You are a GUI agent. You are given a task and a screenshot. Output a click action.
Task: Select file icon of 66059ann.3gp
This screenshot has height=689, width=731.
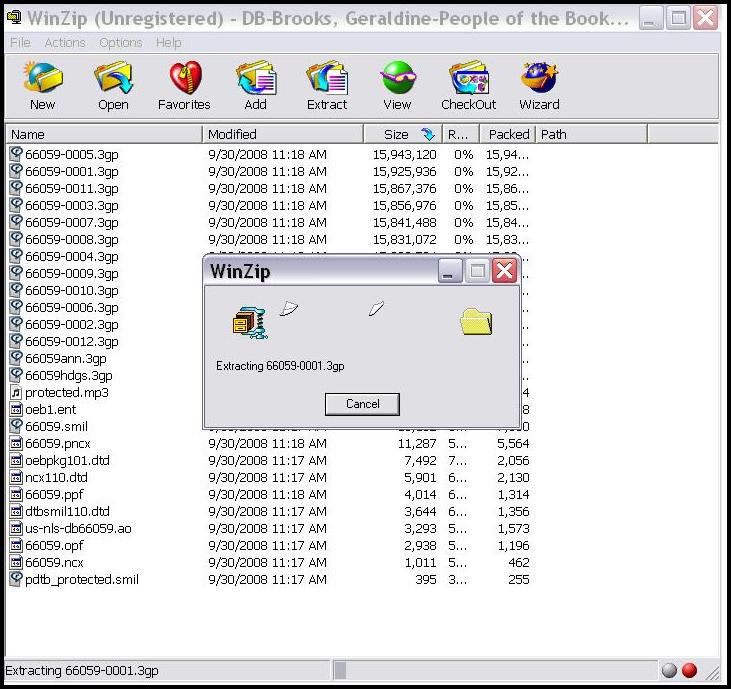(x=16, y=358)
